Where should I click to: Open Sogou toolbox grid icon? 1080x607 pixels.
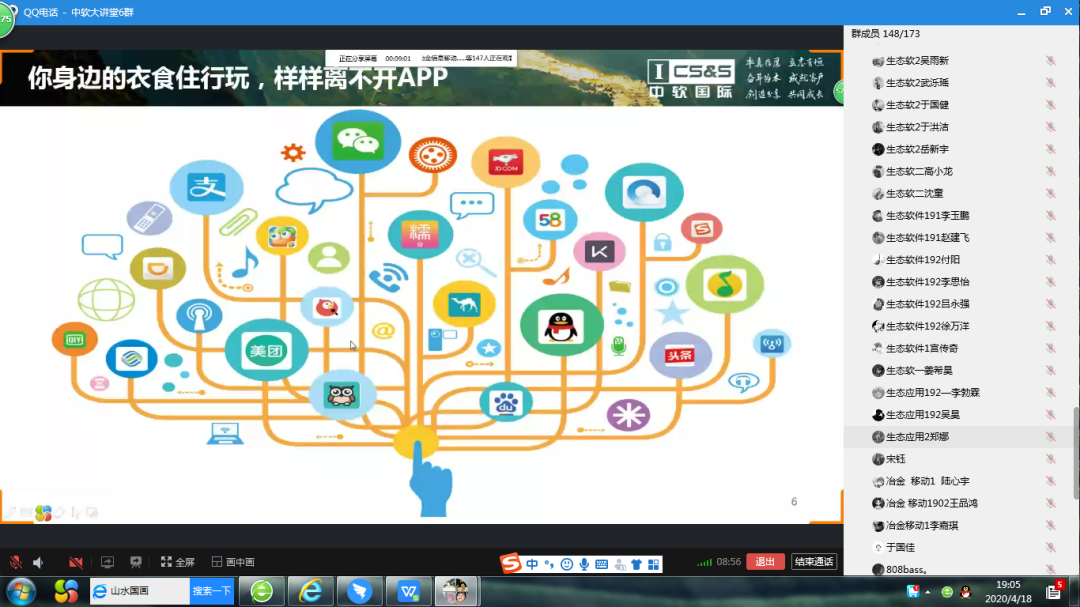tap(654, 564)
